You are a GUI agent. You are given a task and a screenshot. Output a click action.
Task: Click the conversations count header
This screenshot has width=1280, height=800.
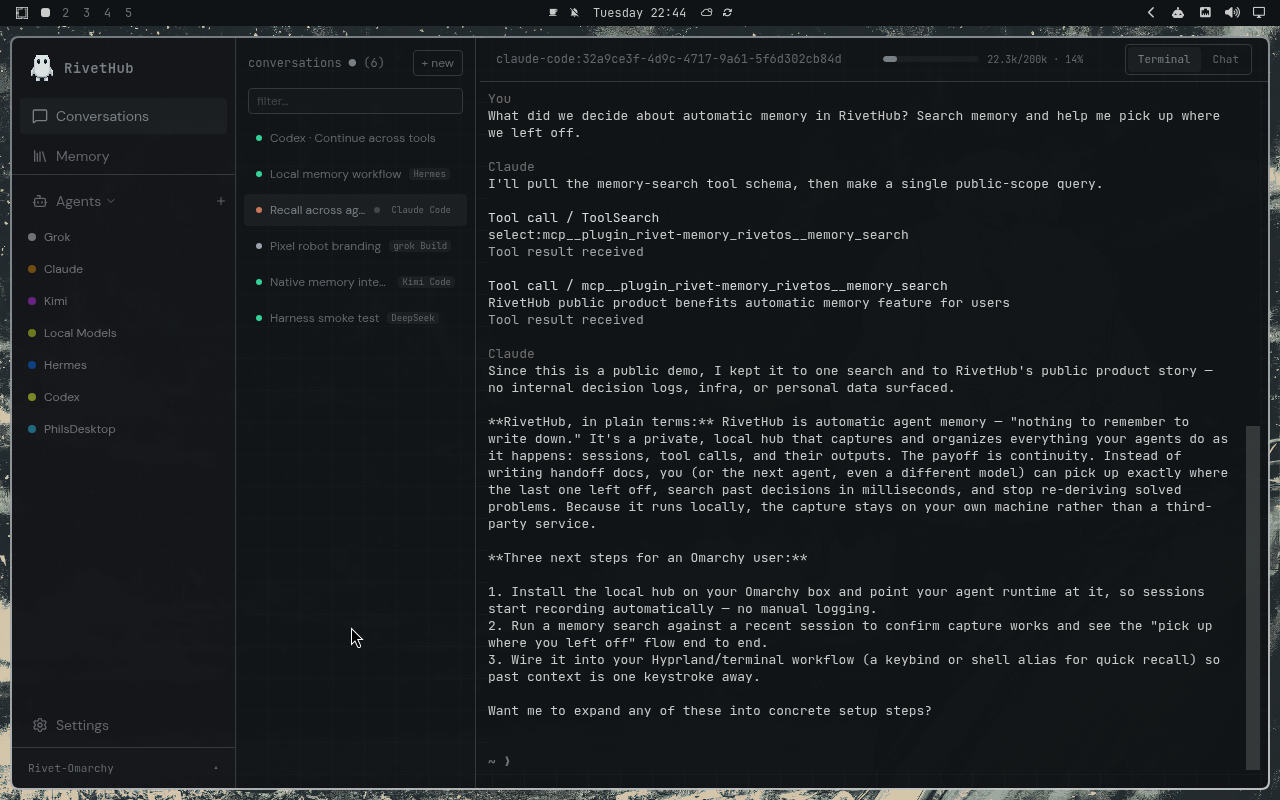click(x=316, y=62)
